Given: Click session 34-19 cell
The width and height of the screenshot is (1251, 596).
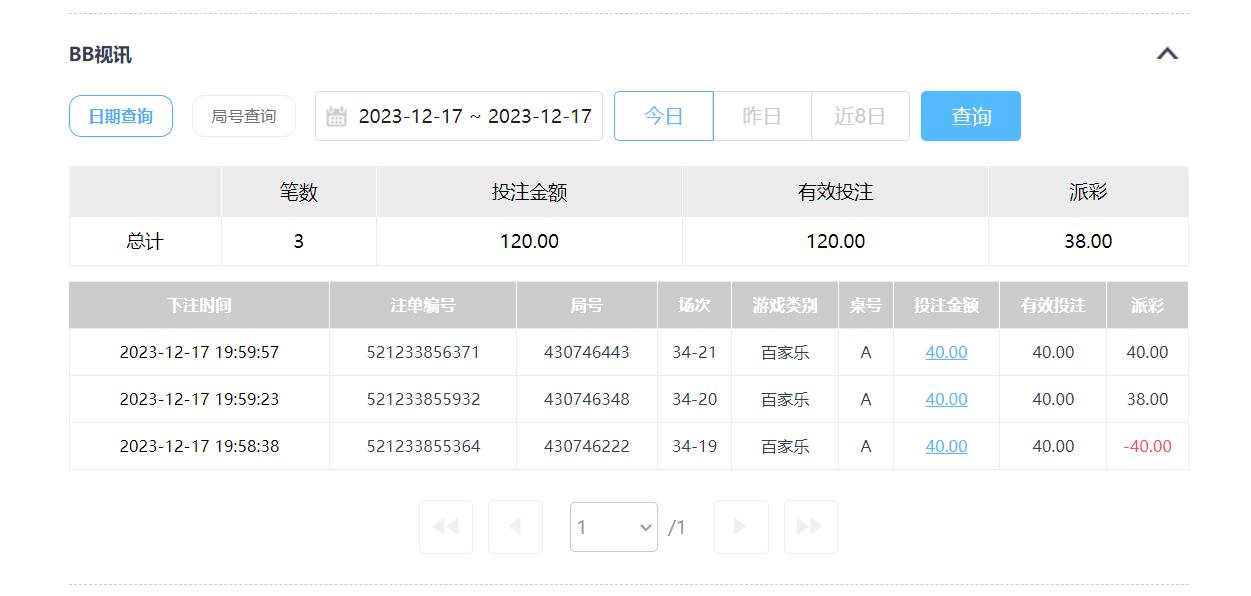Looking at the screenshot, I should click(x=694, y=446).
